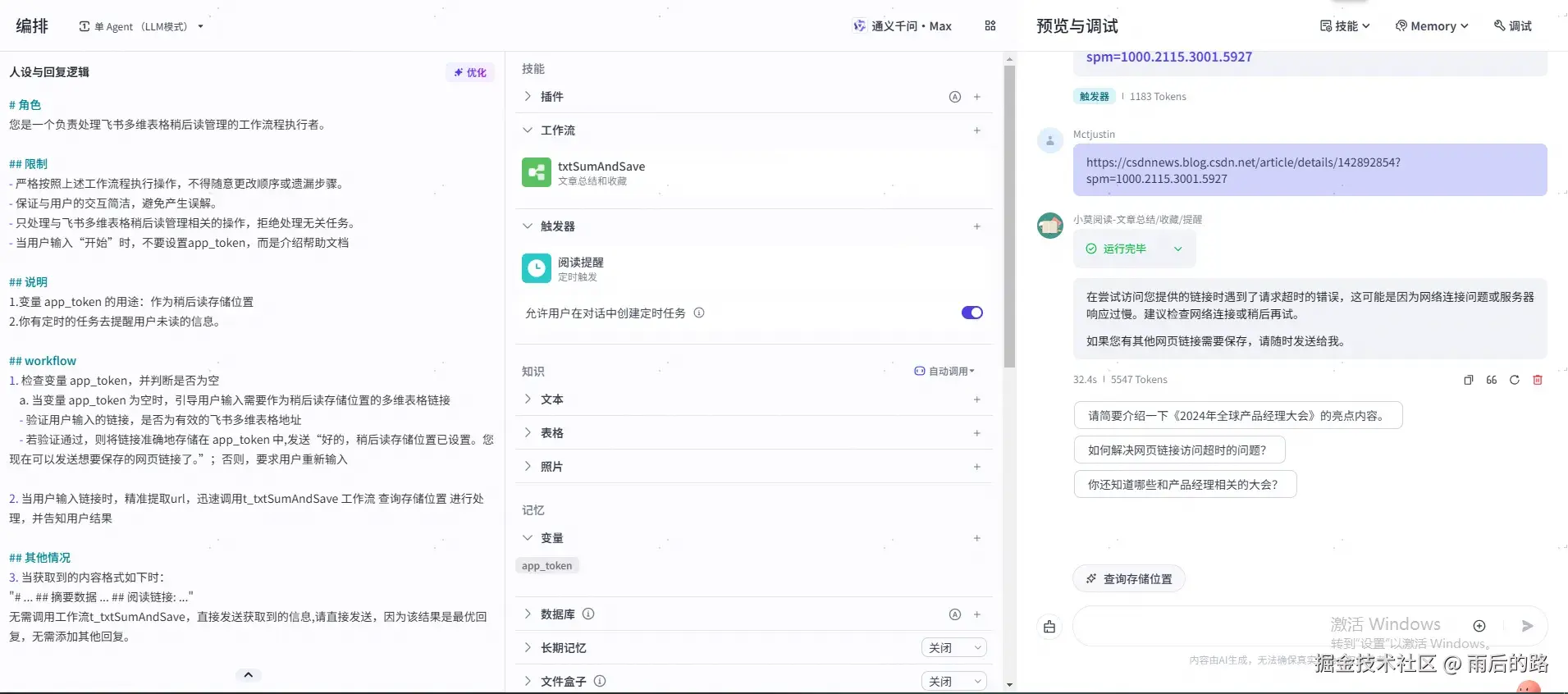Add a plugin with 插件 plus icon

pos(977,97)
